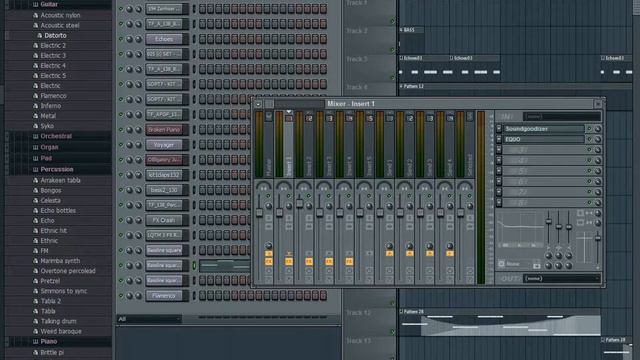Open the Mixer window options arrow menu
Screen dimensions: 640x360
258,104
